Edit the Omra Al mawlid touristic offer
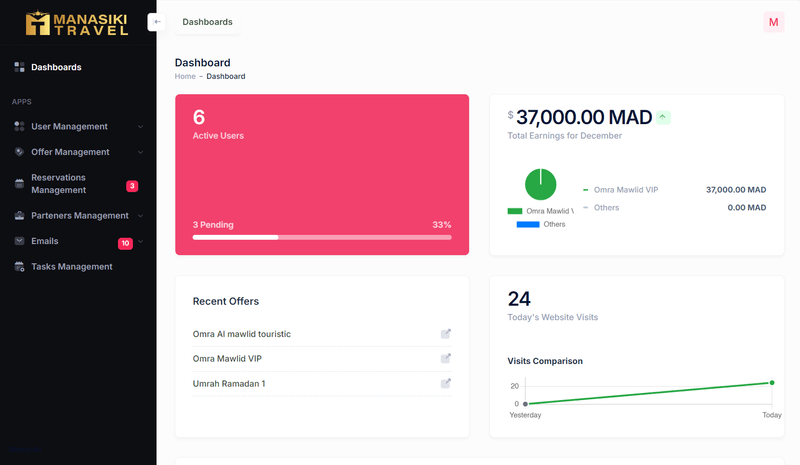The height and width of the screenshot is (465, 800). (446, 334)
